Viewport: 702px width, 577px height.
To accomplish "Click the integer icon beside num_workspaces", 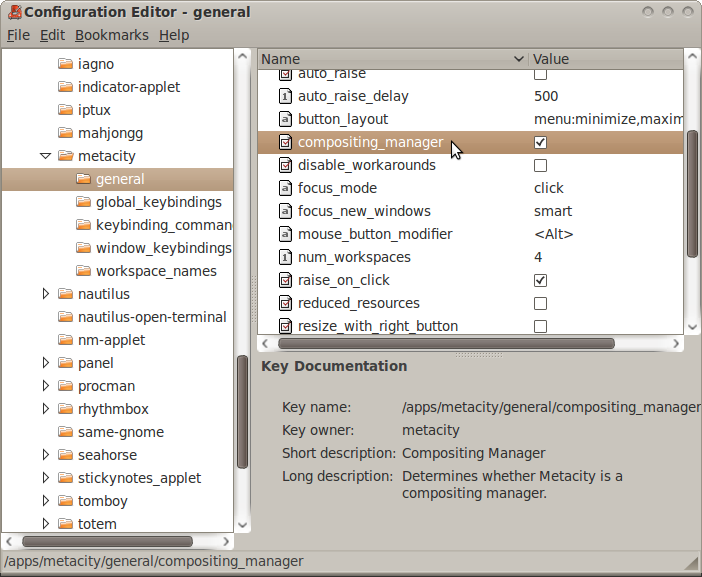I will [285, 257].
